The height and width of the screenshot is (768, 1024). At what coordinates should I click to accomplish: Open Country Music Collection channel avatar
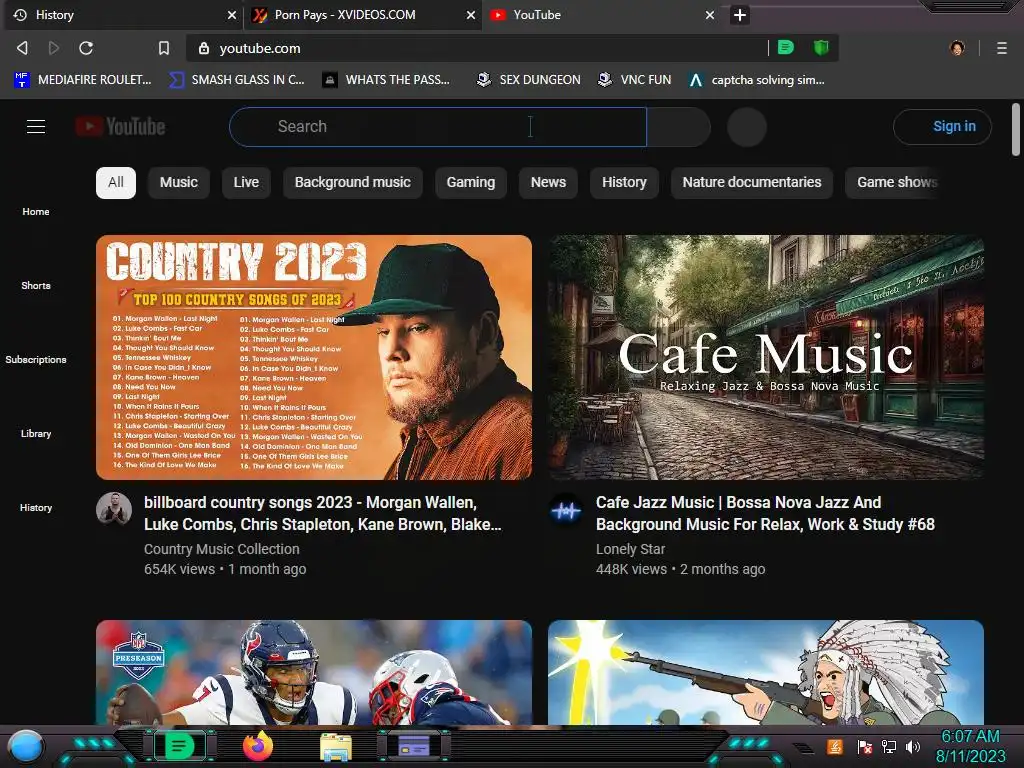pyautogui.click(x=114, y=509)
